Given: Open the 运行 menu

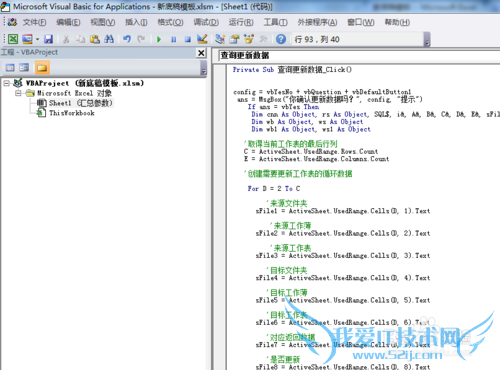Looking at the screenshot, I should (x=241, y=22).
